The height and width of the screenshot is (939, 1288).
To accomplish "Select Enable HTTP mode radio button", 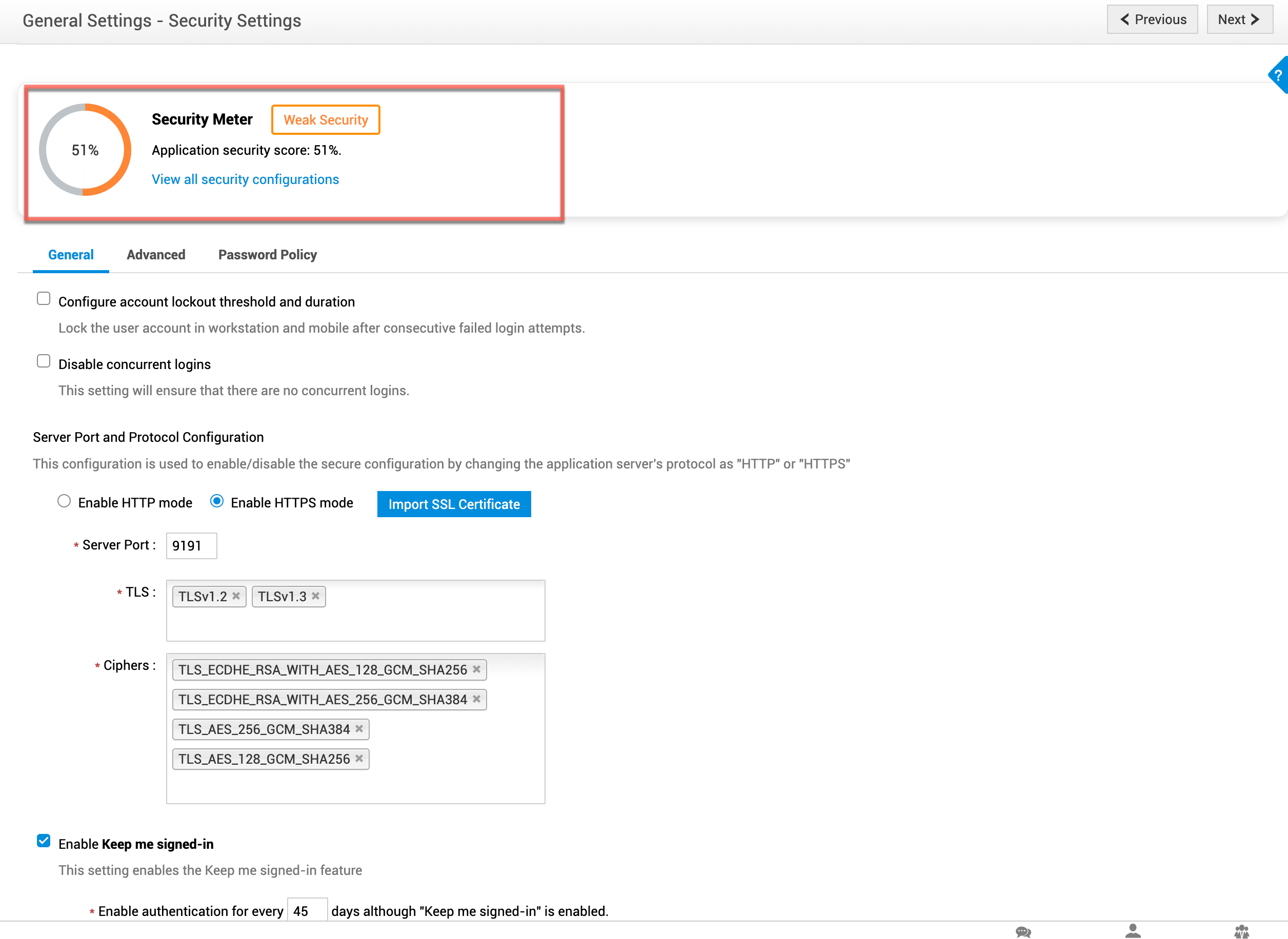I will point(64,501).
